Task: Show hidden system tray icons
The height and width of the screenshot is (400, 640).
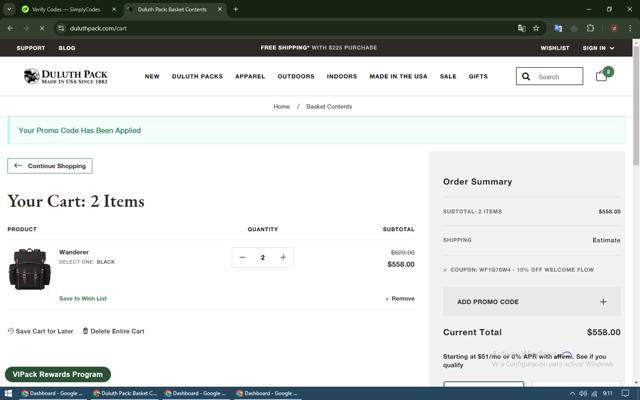Action: click(x=572, y=393)
